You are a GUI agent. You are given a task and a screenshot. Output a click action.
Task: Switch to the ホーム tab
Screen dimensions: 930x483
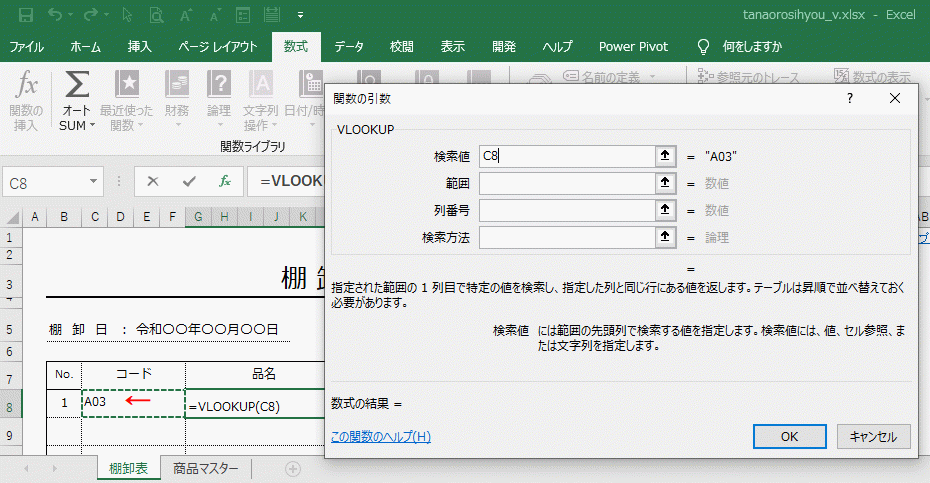coord(85,47)
